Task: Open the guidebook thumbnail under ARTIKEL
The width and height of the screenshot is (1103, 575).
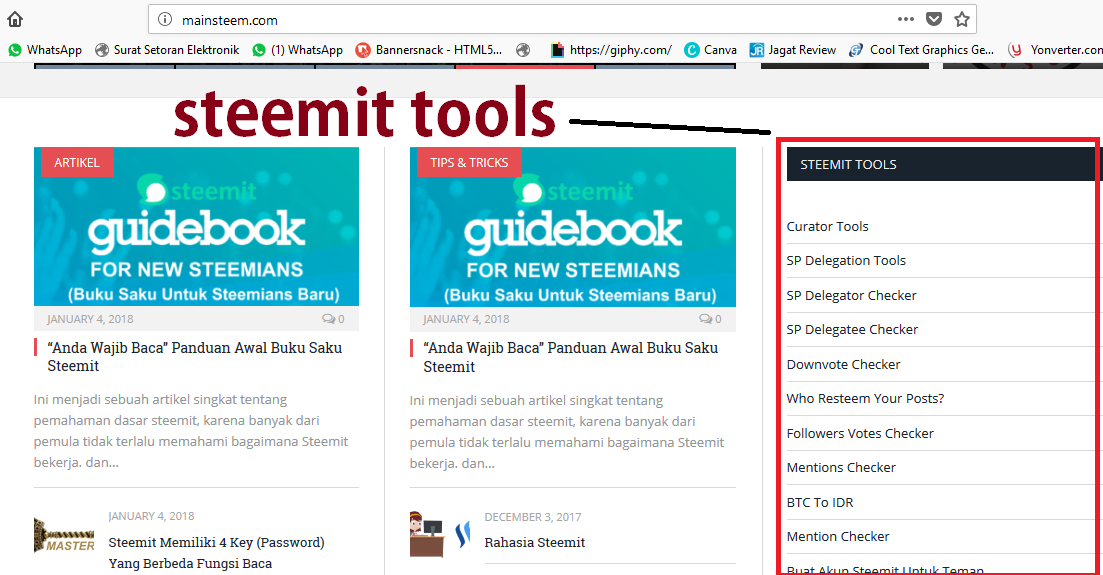Action: click(196, 226)
